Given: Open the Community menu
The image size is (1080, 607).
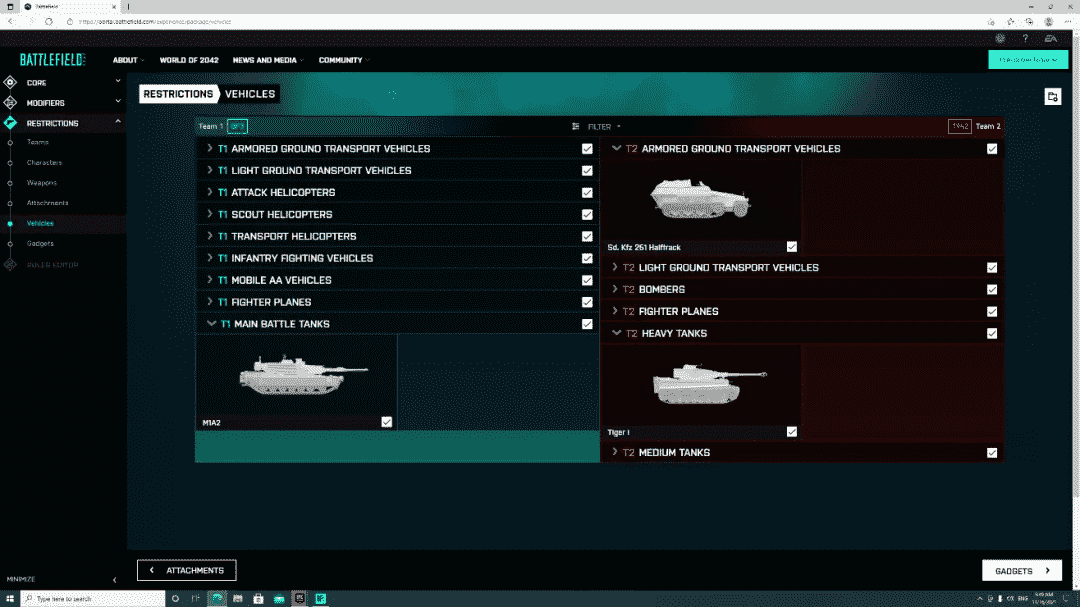Looking at the screenshot, I should click(344, 61).
